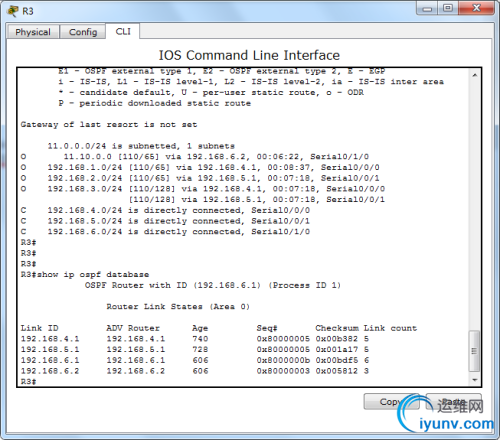The width and height of the screenshot is (500, 440).
Task: Click the 'OSPF Router with ID (192.168.6.1)' line
Action: click(213, 285)
